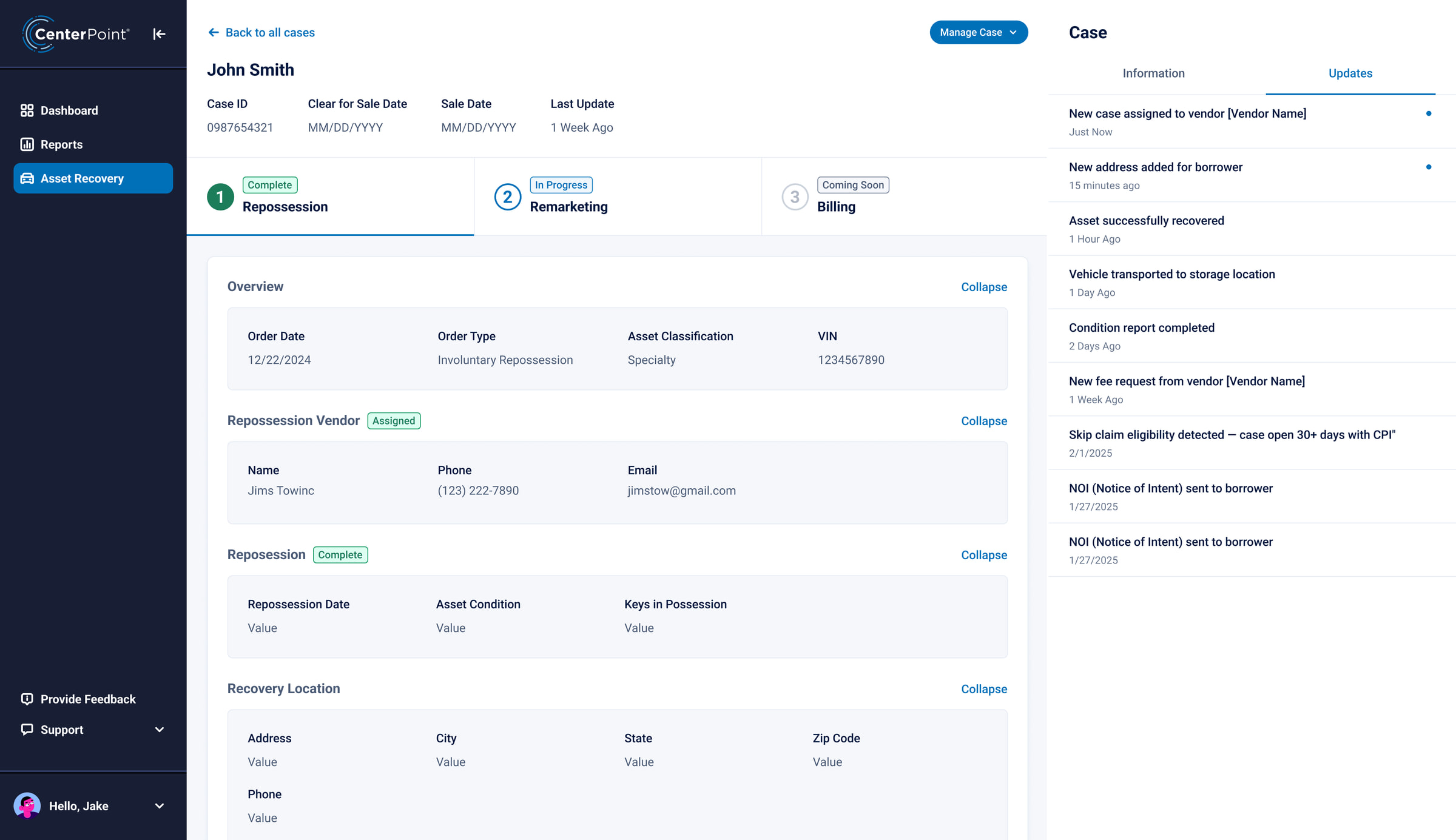The width and height of the screenshot is (1456, 840).
Task: Click VIN value 1234567890
Action: point(851,360)
